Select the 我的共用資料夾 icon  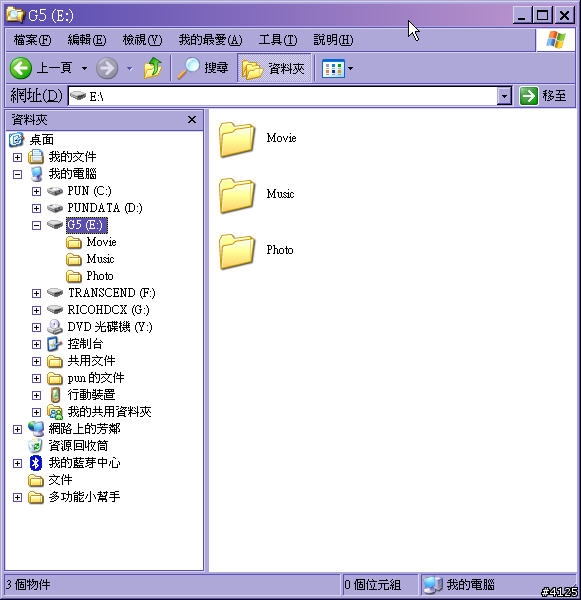[55, 412]
